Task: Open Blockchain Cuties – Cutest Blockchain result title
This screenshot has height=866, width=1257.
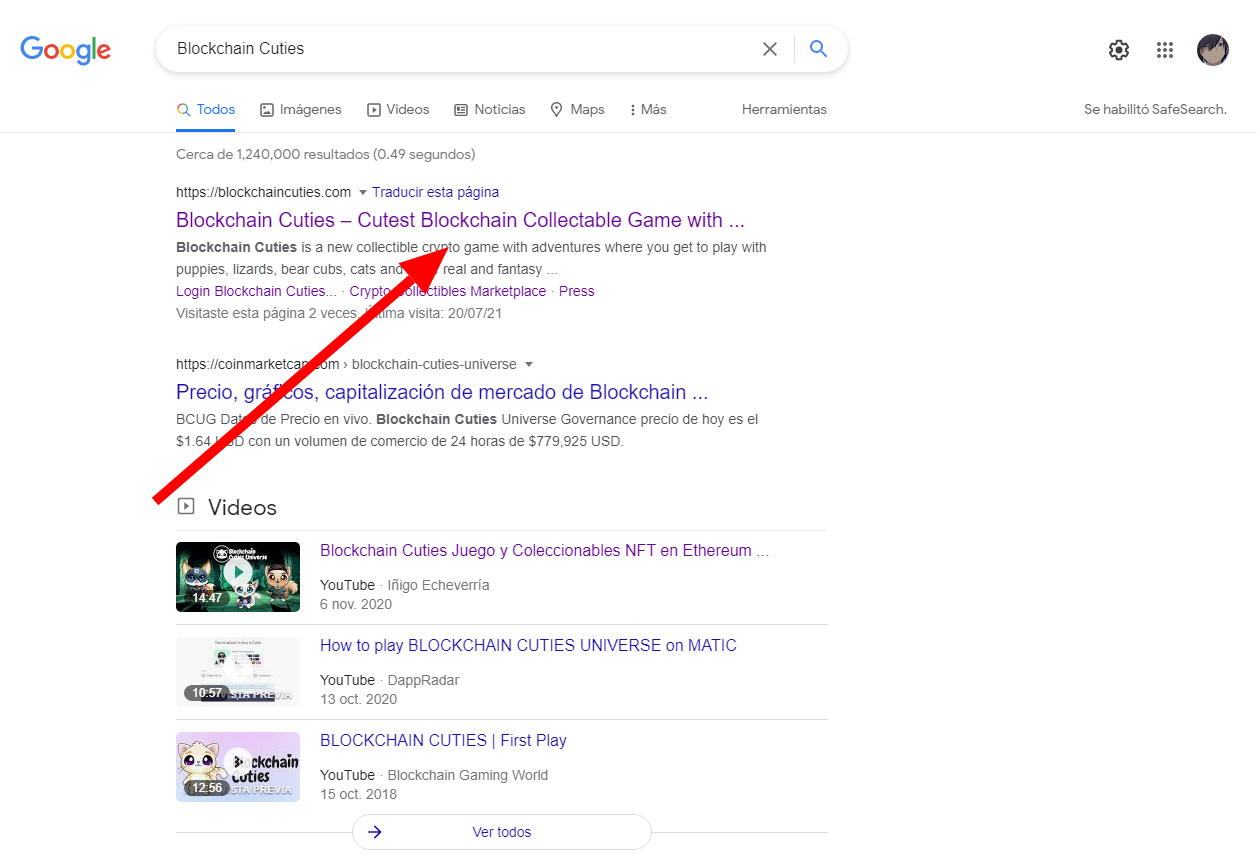Action: [460, 220]
